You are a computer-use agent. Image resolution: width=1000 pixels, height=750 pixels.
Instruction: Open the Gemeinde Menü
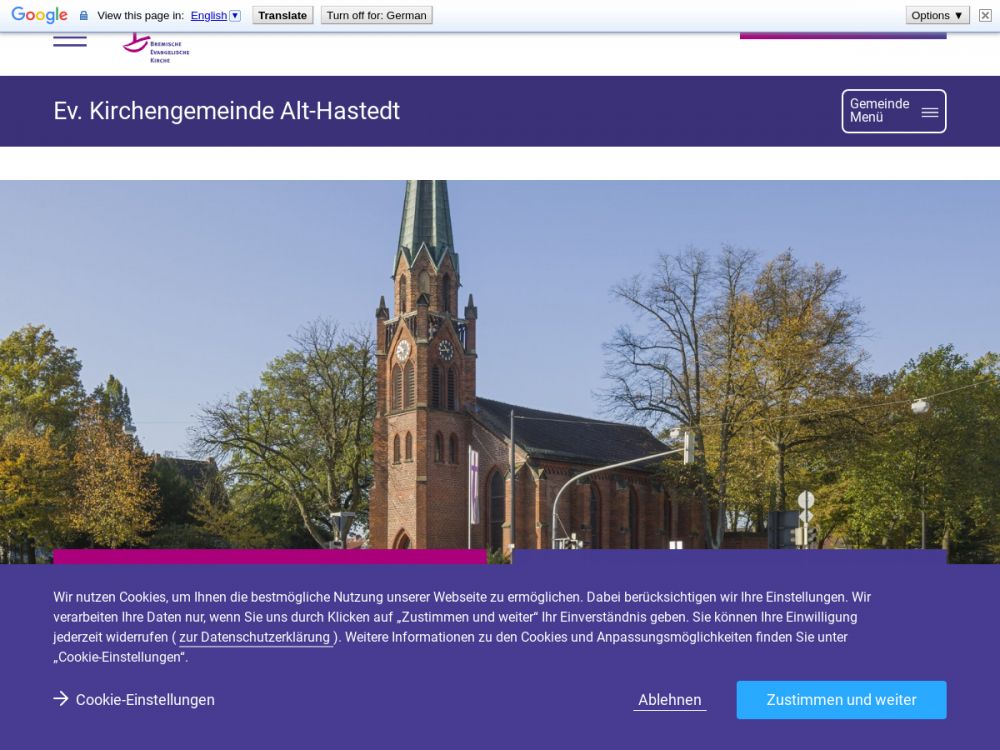(x=893, y=111)
